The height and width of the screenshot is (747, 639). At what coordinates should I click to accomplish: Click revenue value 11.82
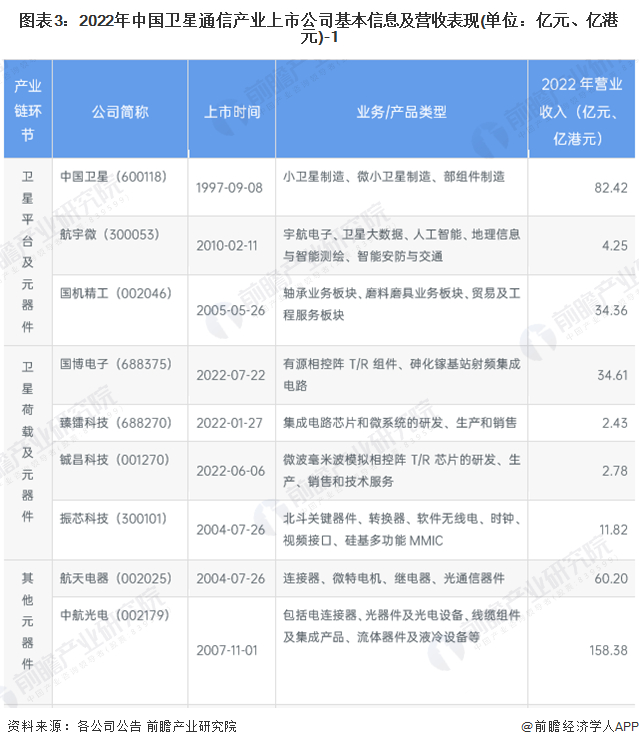point(613,530)
